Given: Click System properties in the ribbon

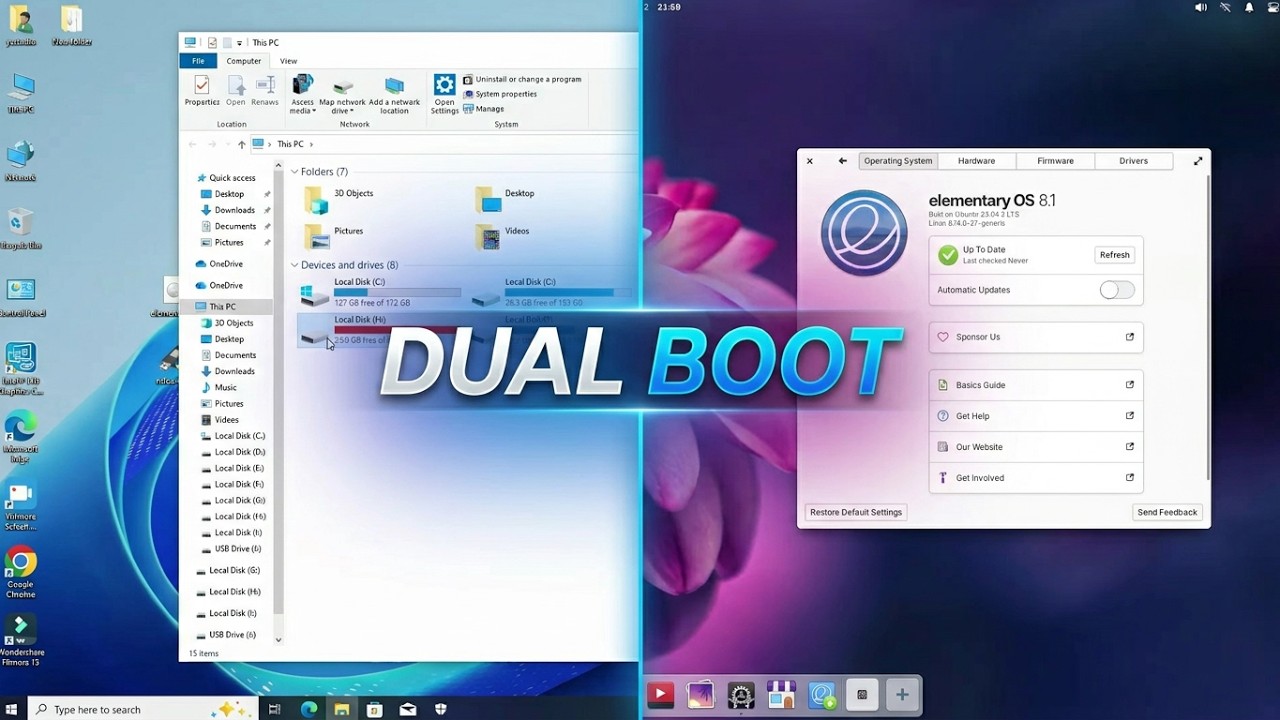Looking at the screenshot, I should coord(499,94).
